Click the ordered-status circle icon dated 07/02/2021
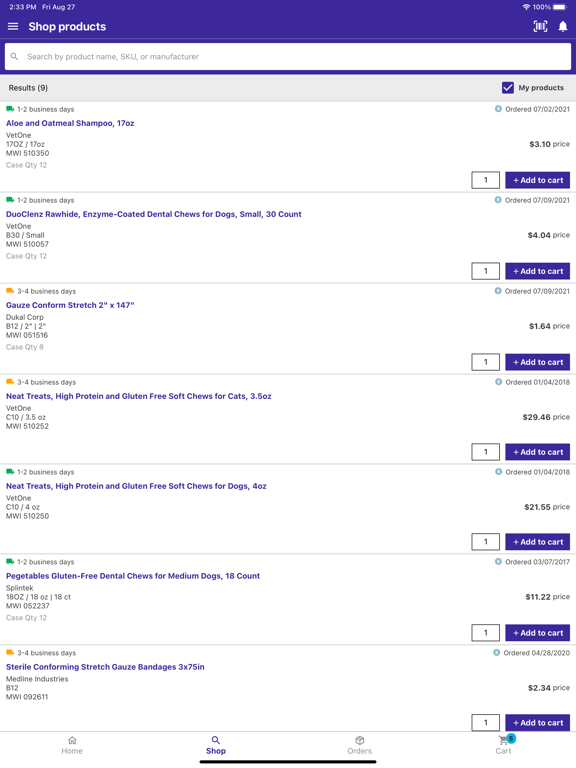Screen dimensions: 576x768 pyautogui.click(x=498, y=109)
